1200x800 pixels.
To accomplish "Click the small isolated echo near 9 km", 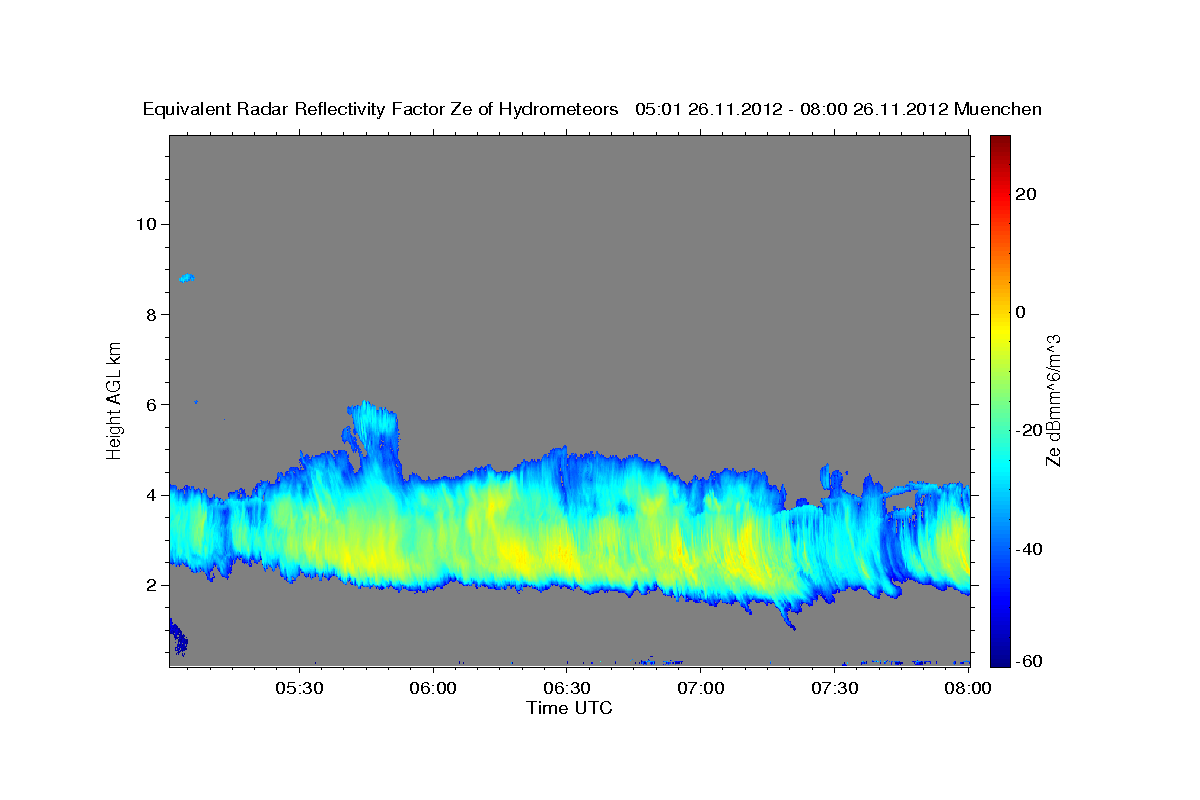I will click(186, 278).
